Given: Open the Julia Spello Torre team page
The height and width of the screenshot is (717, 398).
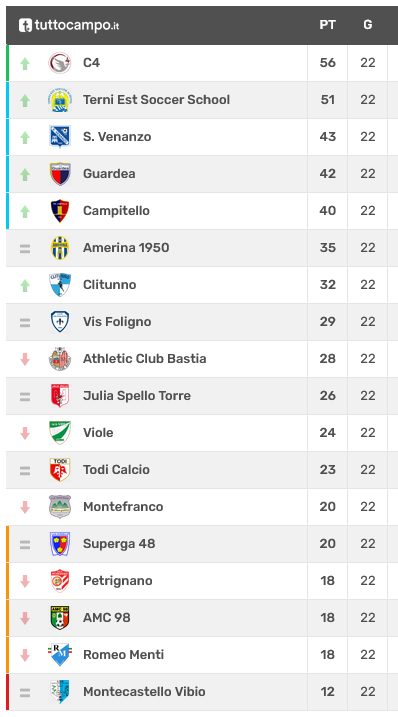Looking at the screenshot, I should pyautogui.click(x=137, y=396).
